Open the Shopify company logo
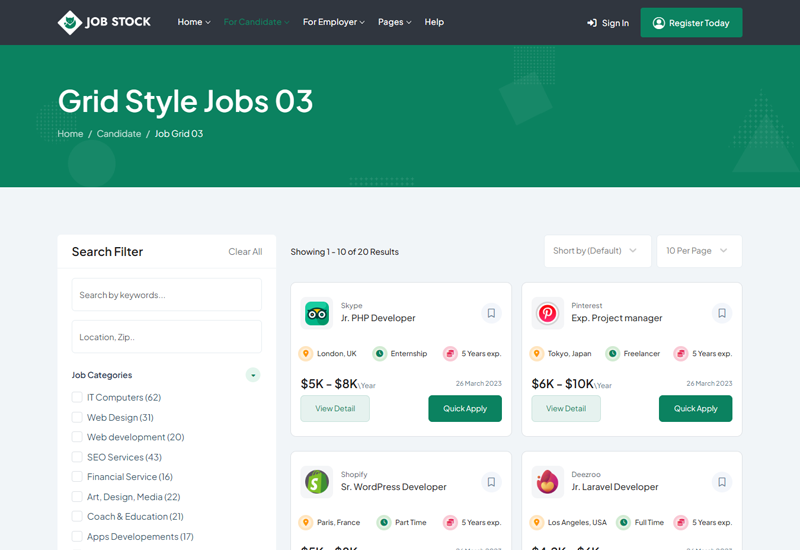800x550 pixels. [317, 482]
